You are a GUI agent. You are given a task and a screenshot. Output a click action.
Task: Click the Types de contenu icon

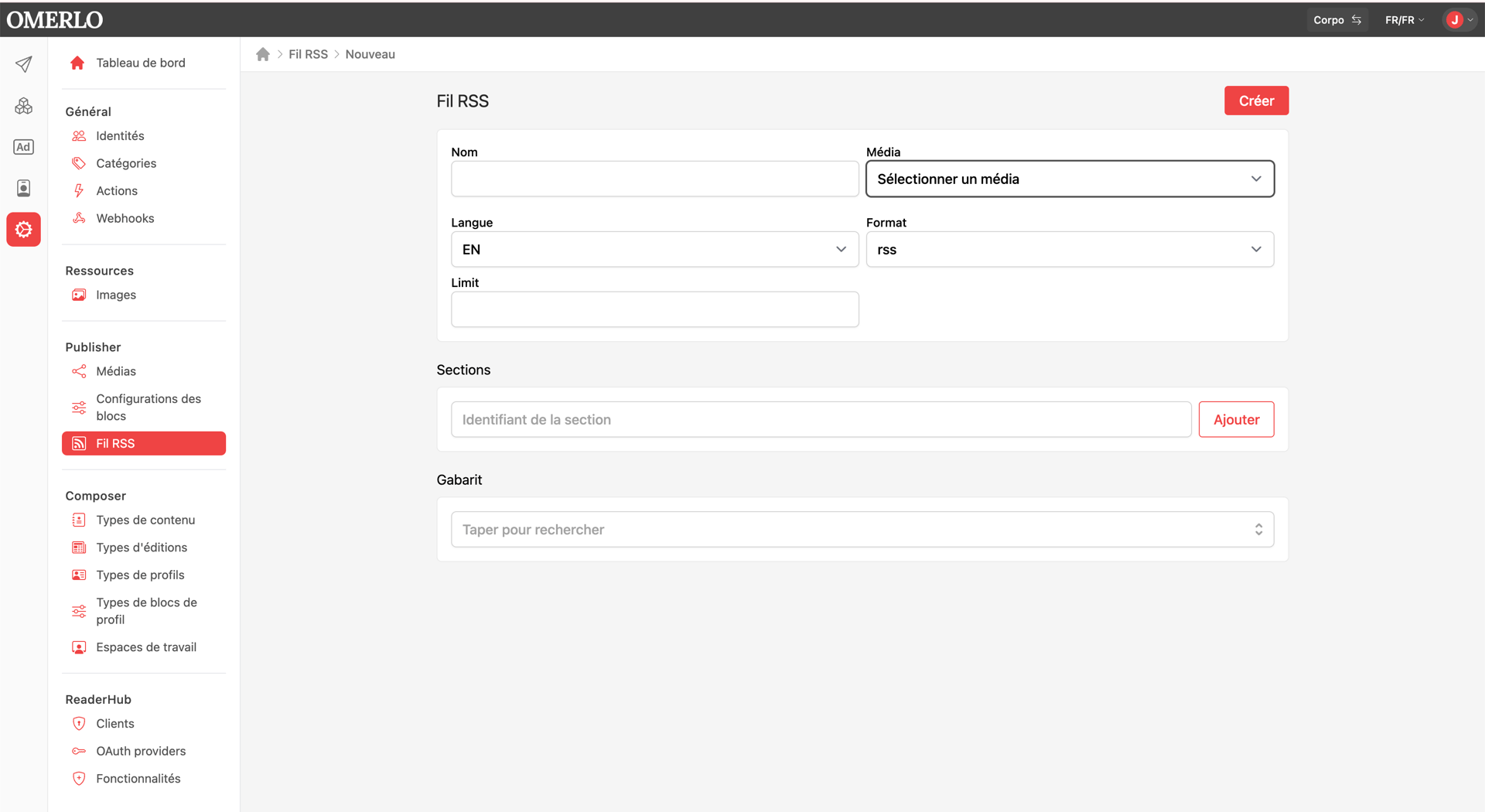[x=79, y=520]
